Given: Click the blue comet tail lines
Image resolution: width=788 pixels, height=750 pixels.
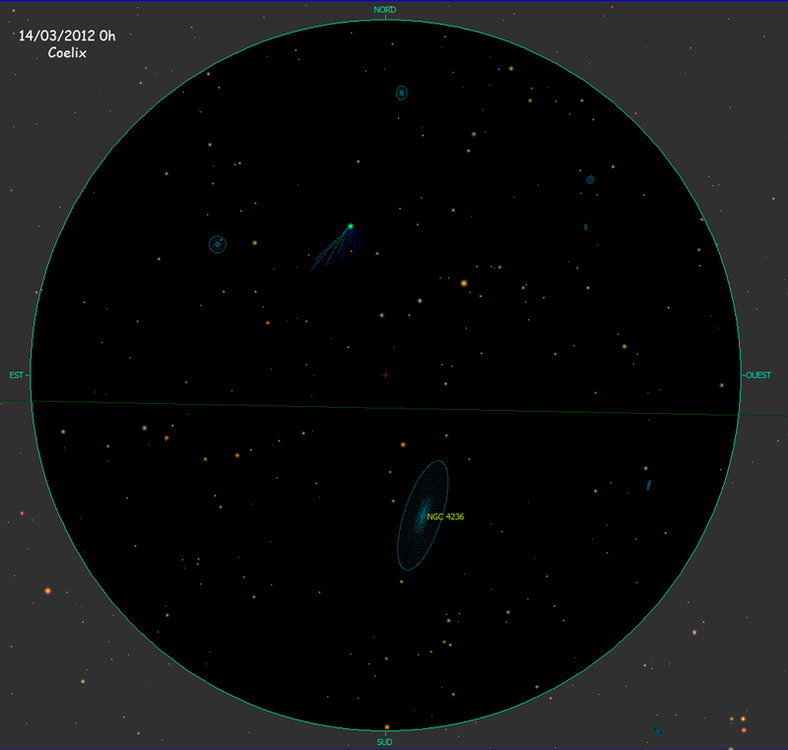Looking at the screenshot, I should [x=336, y=246].
